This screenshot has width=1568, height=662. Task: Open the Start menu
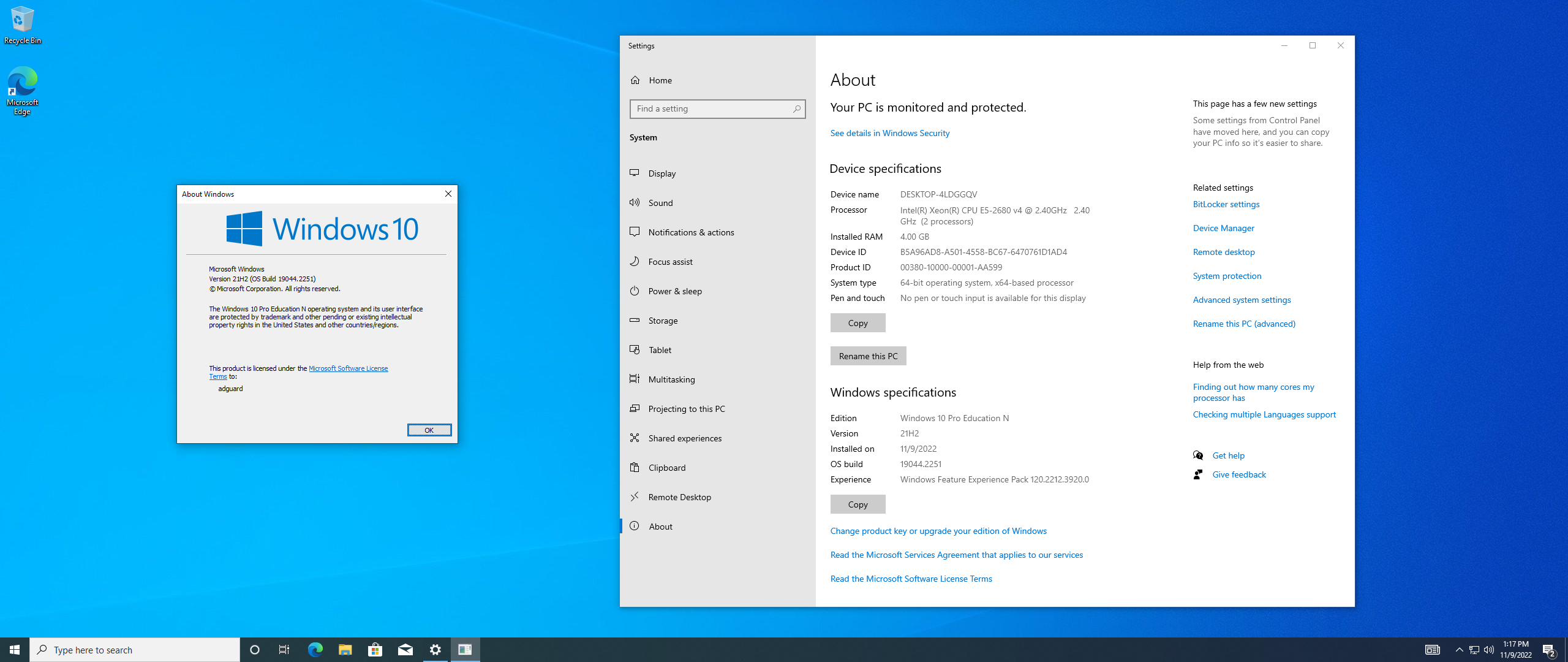click(x=15, y=650)
